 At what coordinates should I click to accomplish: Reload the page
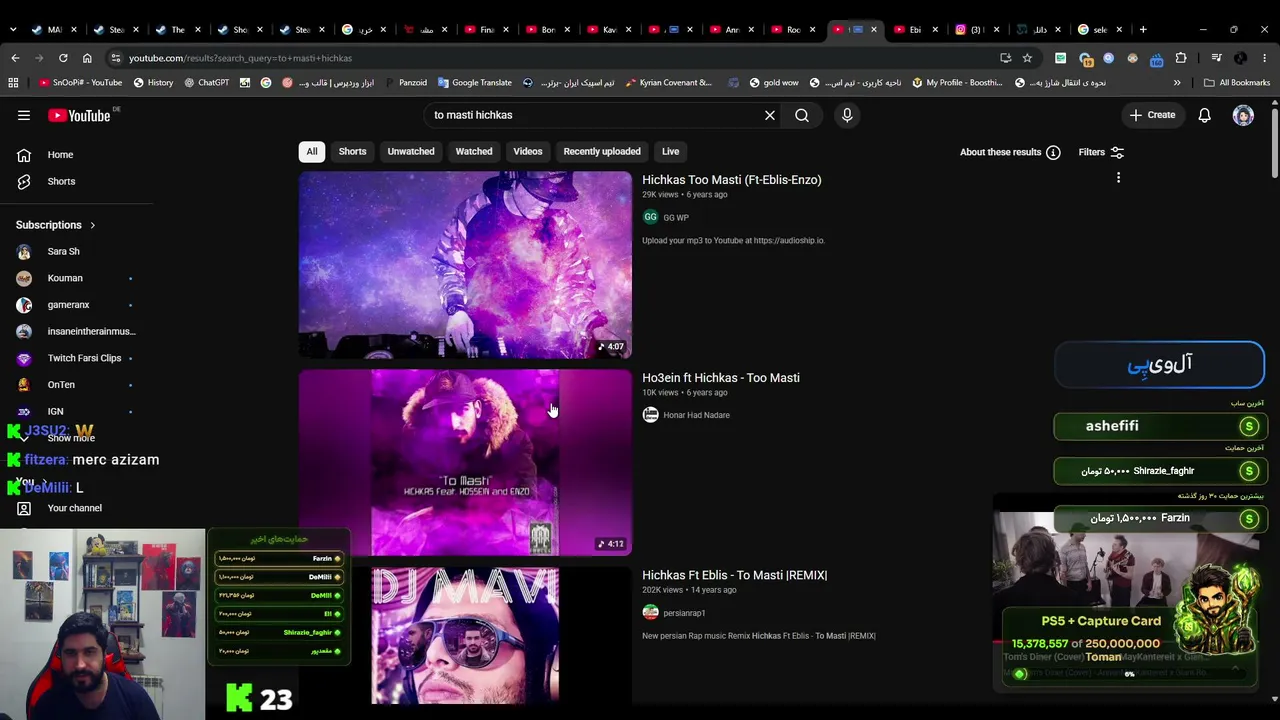[63, 58]
